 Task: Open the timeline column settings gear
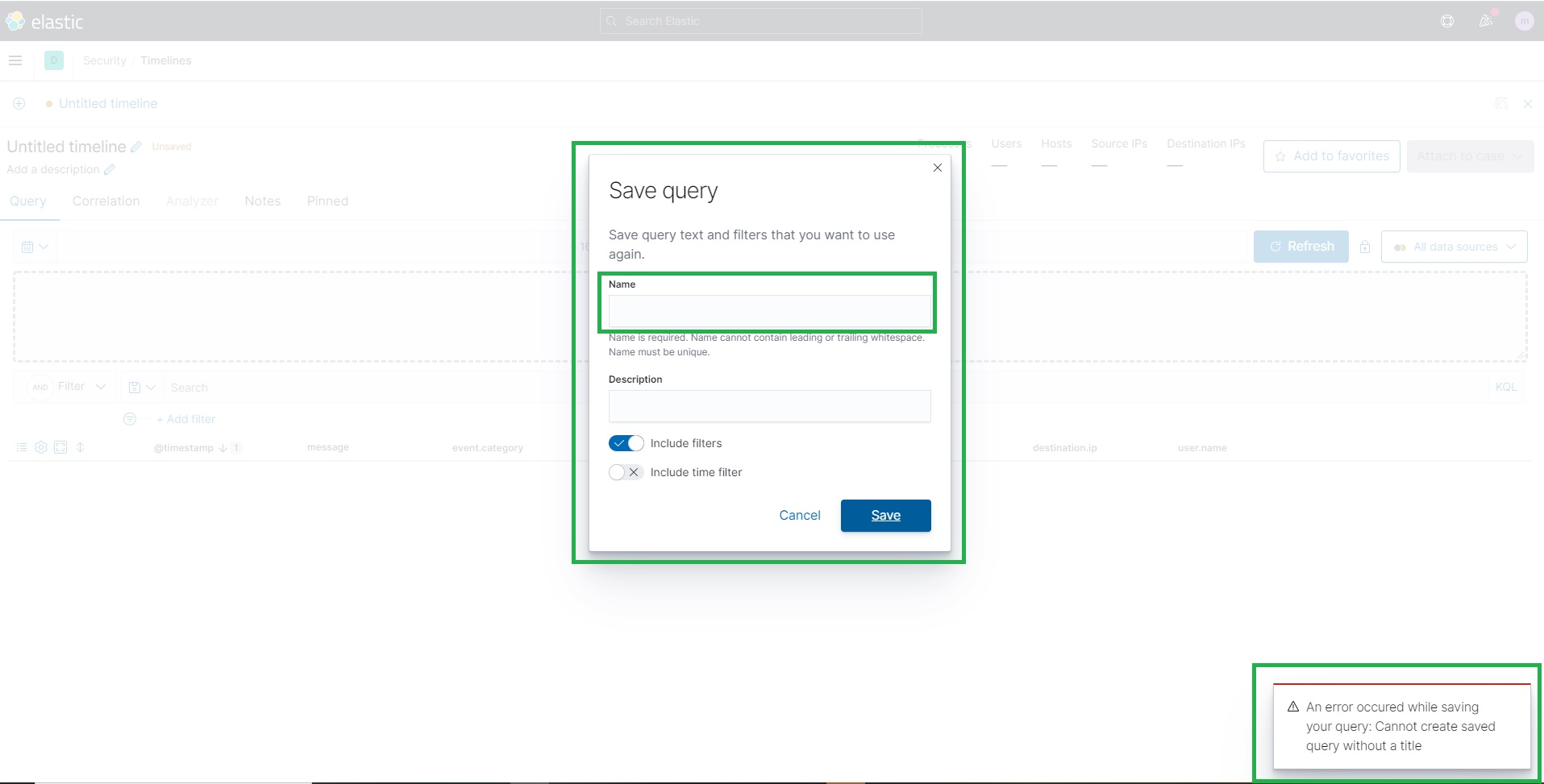[41, 447]
